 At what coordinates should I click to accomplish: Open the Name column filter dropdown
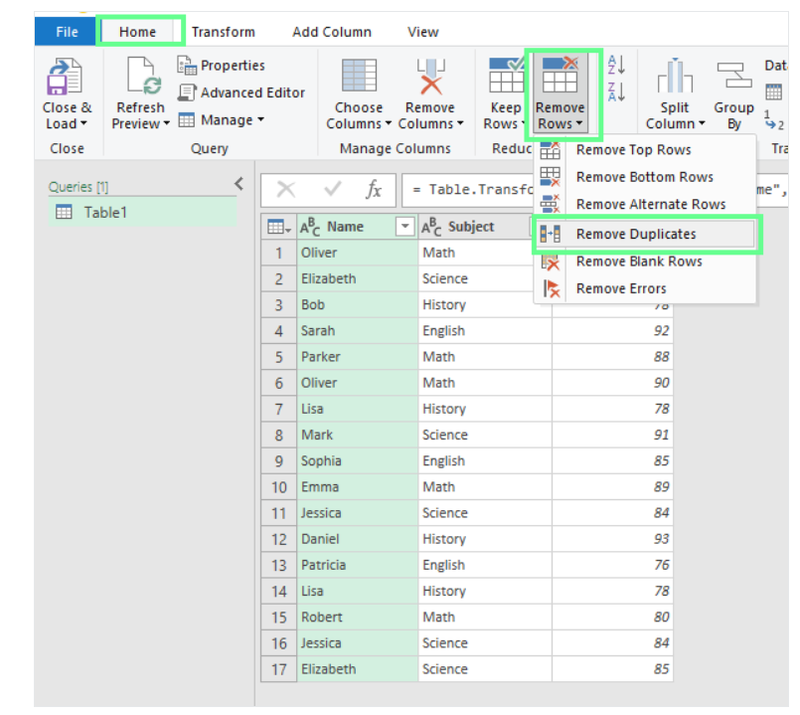405,226
